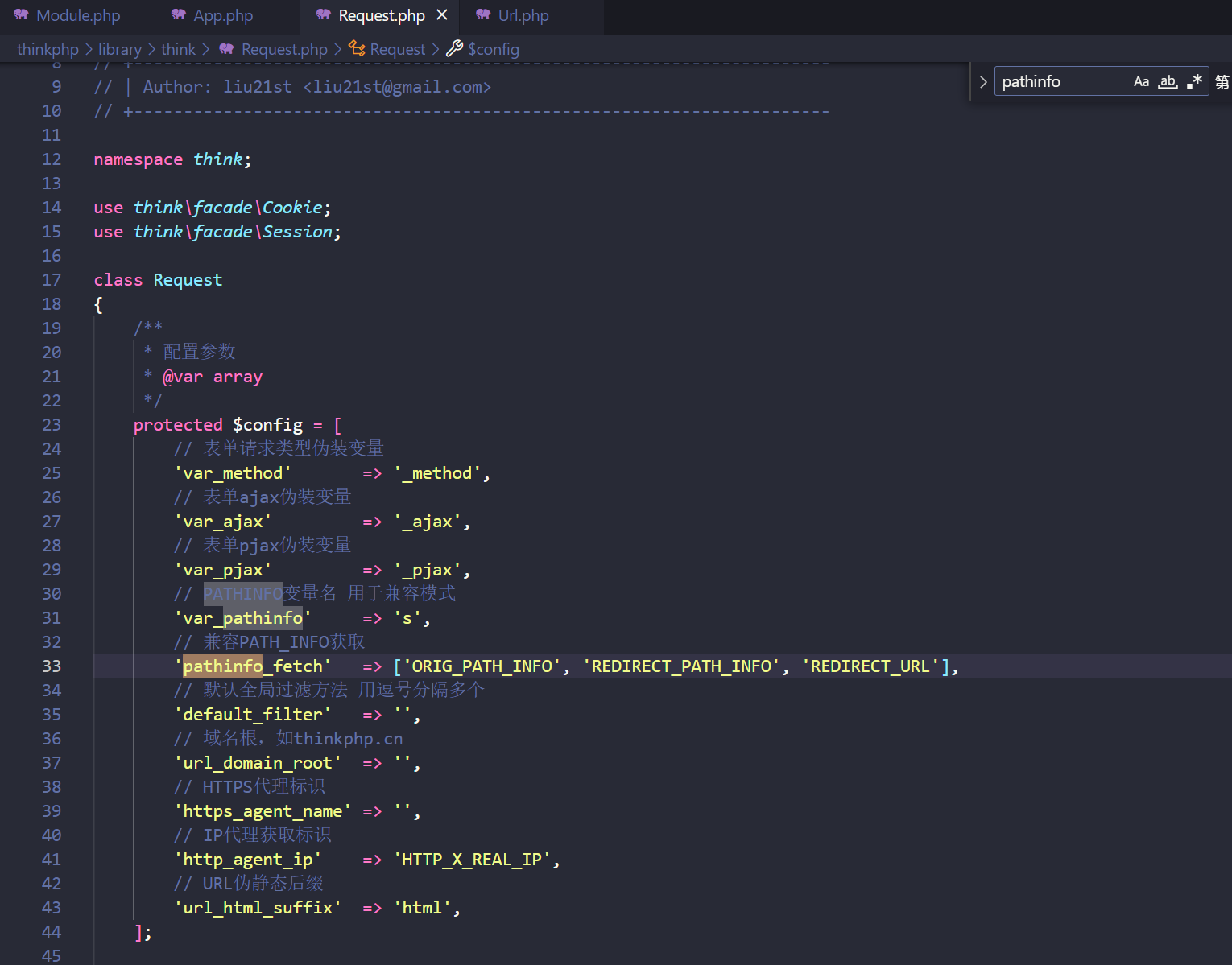
Task: Click line number 23 in gutter
Action: (x=52, y=425)
